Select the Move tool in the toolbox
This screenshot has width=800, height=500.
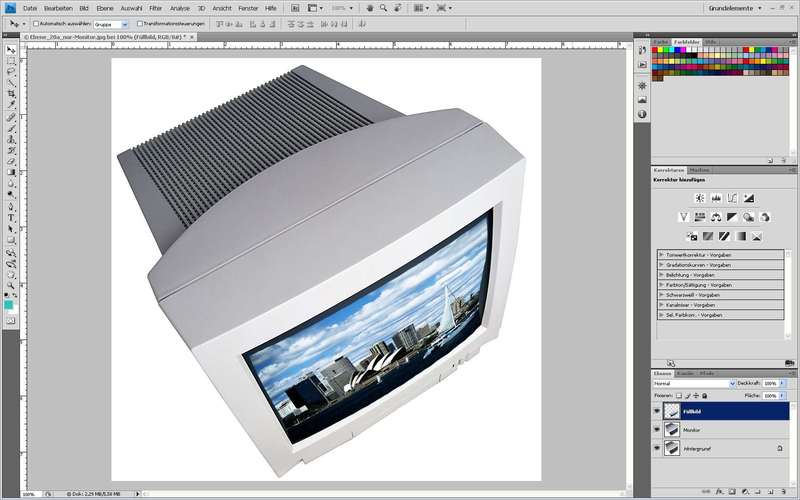(x=11, y=49)
